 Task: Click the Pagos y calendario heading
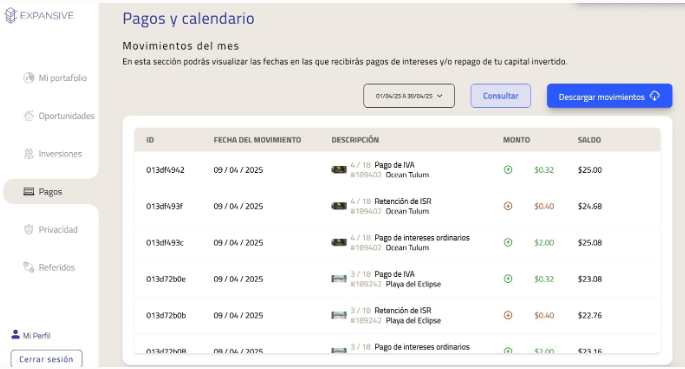click(x=188, y=19)
